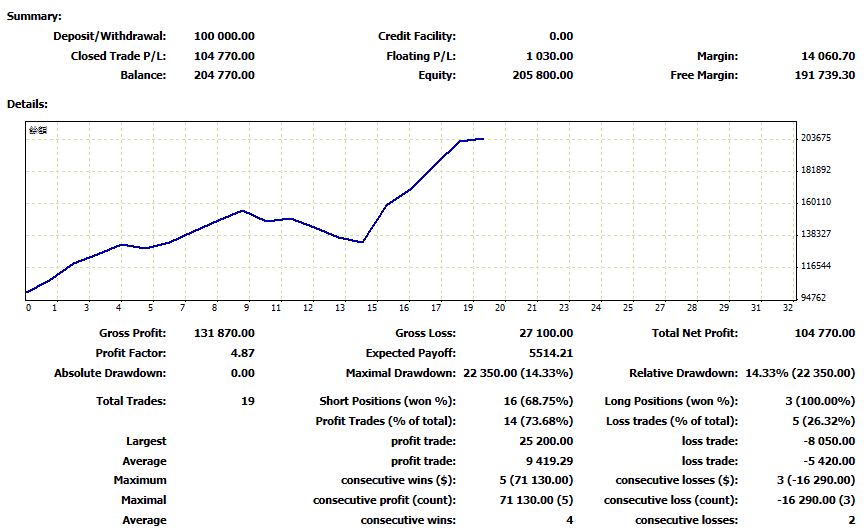Viewport: 864px width, 530px height.
Task: Select the Absolute Drawdown value 0.00
Action: [x=243, y=374]
